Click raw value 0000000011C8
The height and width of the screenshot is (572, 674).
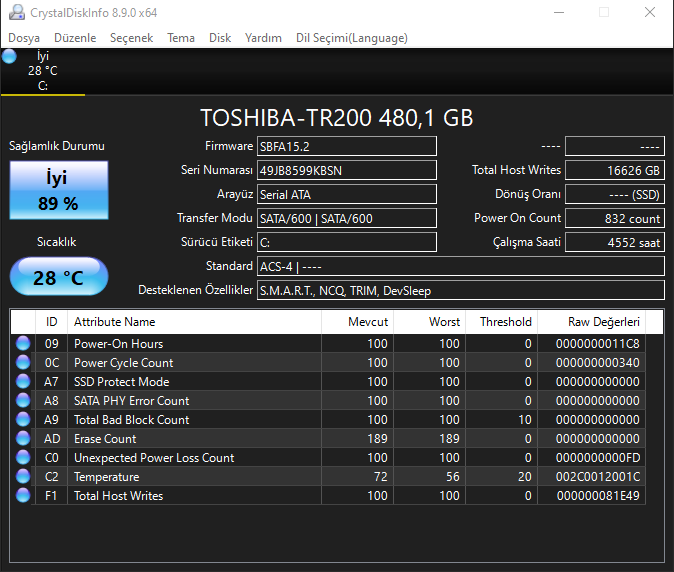tap(597, 344)
